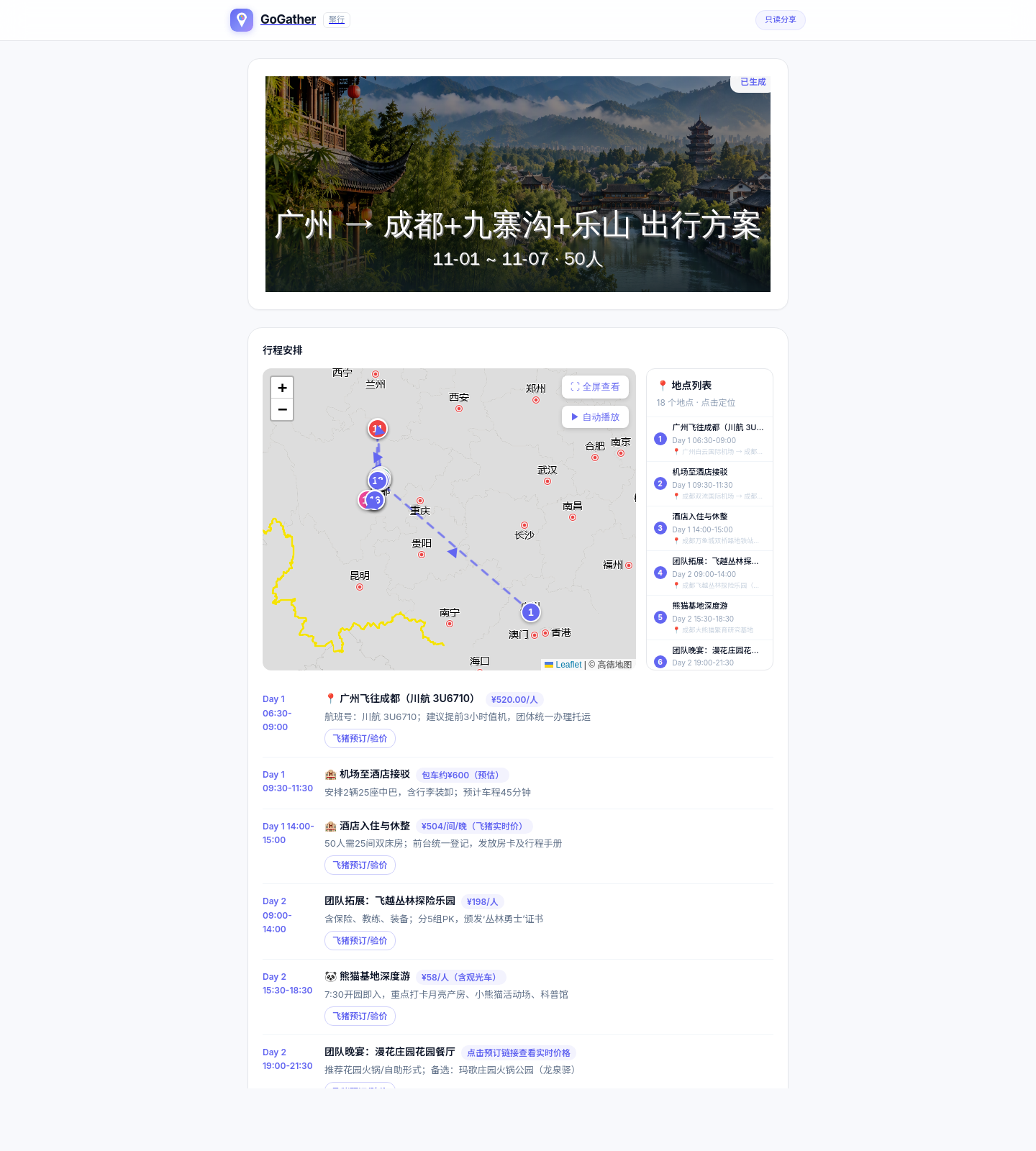
Task: Click the ¥198/人 price tag
Action: (x=483, y=901)
